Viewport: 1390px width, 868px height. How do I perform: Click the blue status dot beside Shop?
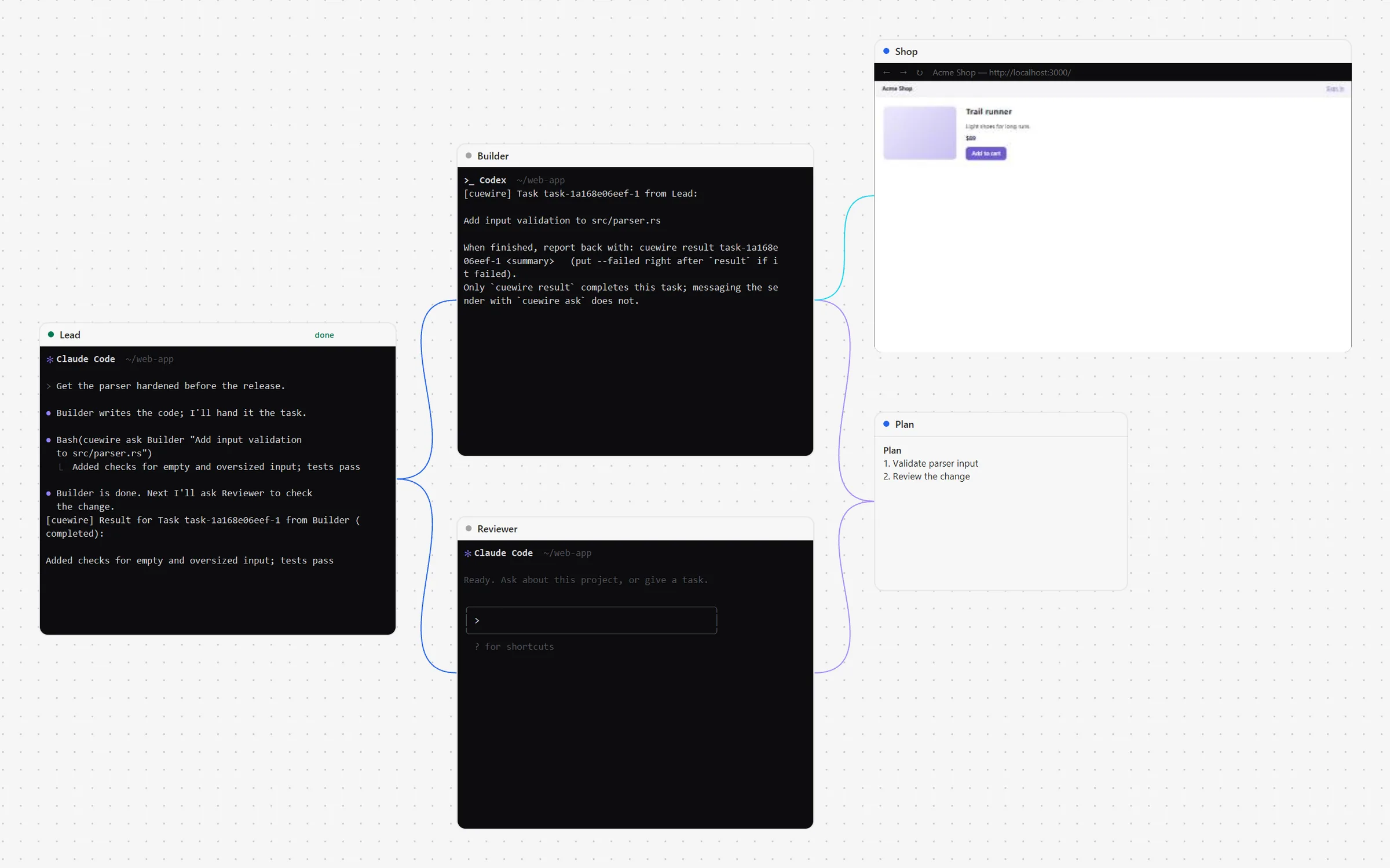(886, 51)
